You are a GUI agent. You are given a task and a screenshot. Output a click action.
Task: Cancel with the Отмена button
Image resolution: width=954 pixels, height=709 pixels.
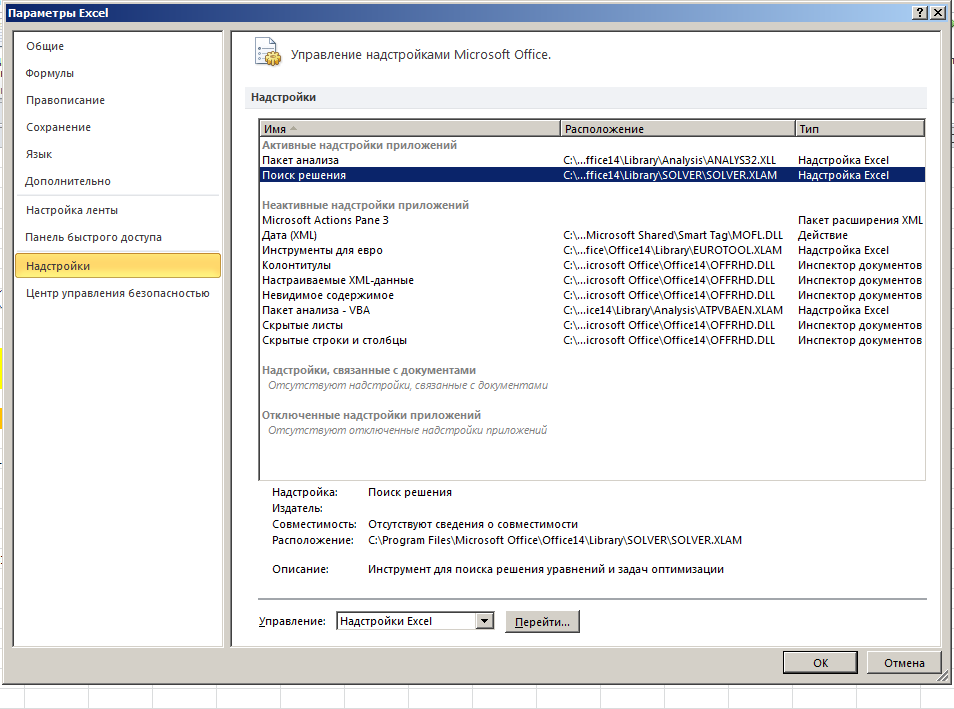[x=904, y=663]
